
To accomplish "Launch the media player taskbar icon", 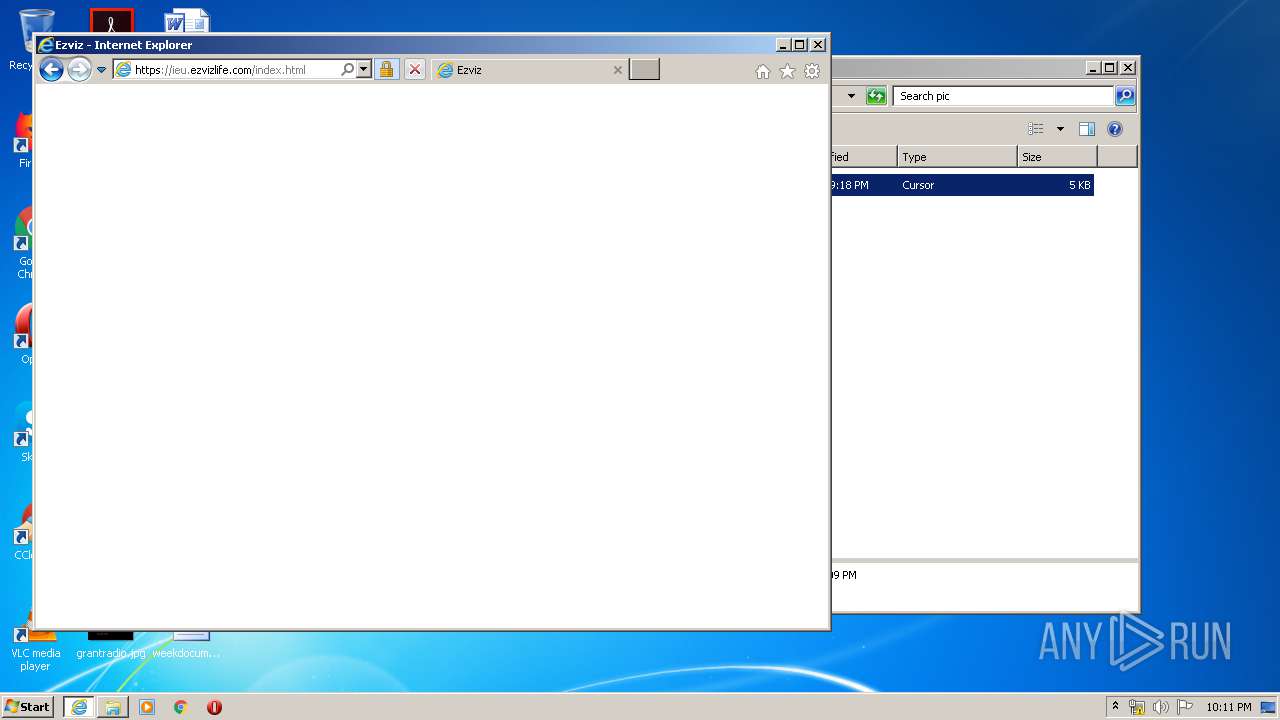I will pyautogui.click(x=147, y=707).
